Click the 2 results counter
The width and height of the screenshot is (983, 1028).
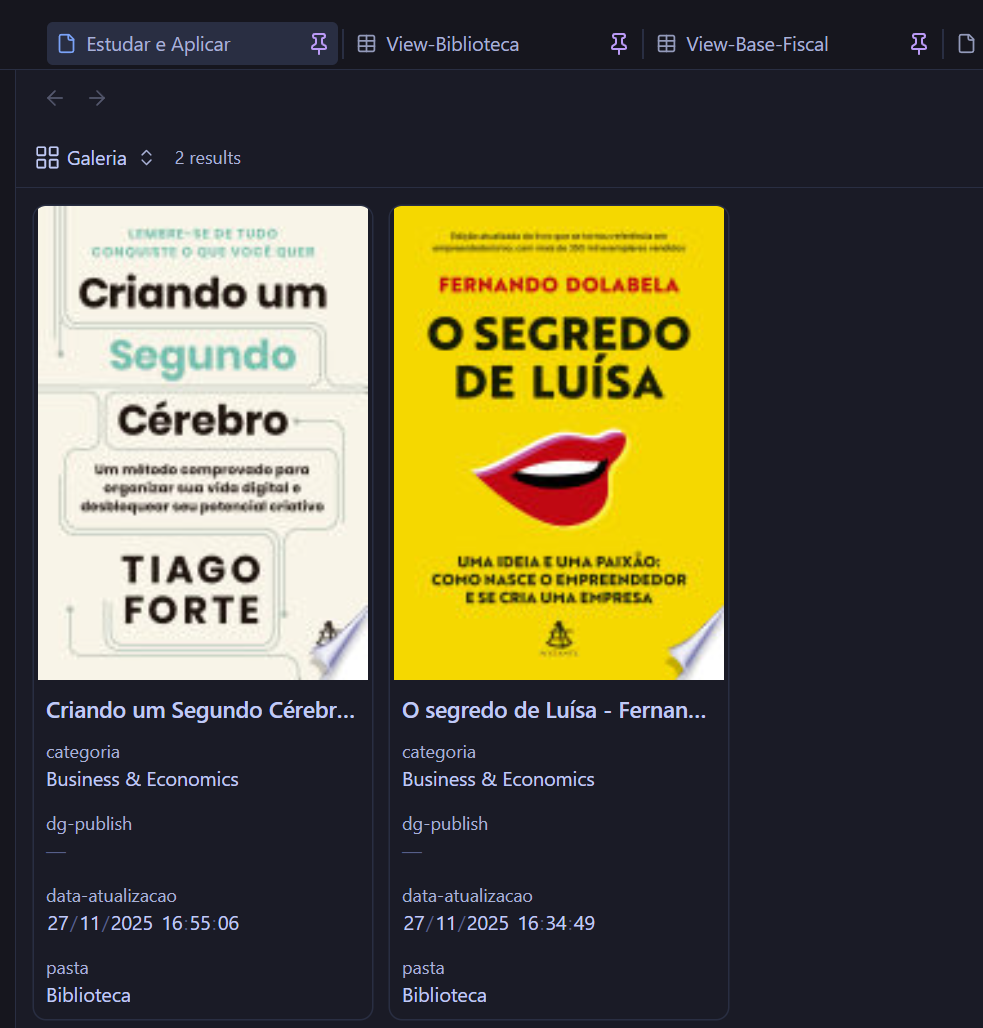click(207, 158)
